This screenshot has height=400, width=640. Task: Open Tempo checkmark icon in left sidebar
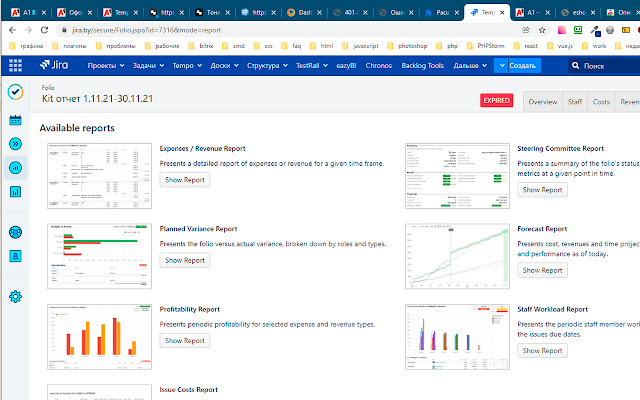coord(15,92)
